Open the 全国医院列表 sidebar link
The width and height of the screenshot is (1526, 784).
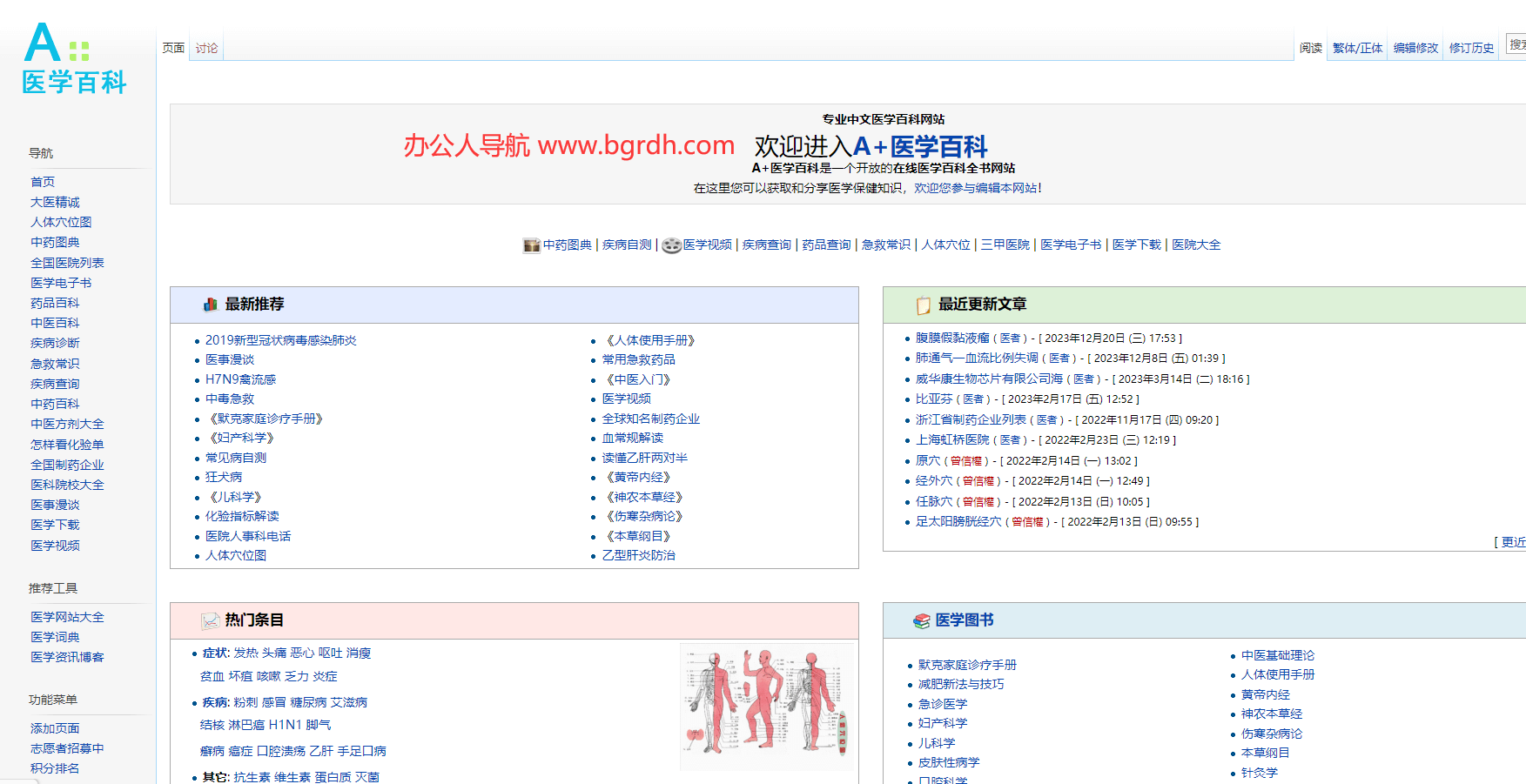click(65, 262)
